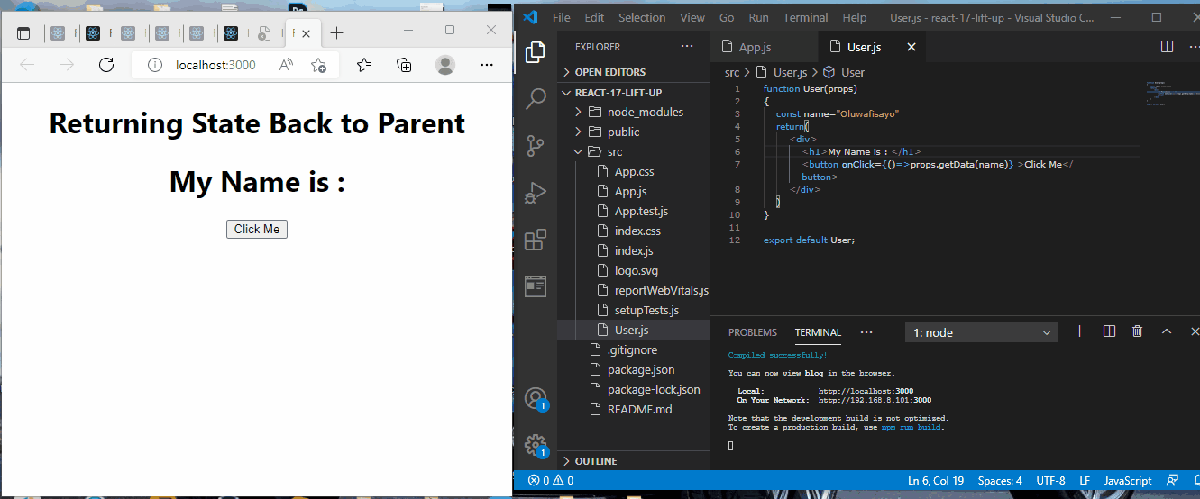The width and height of the screenshot is (1200, 499).
Task: Split the editor right in VS Code
Action: pos(1166,46)
